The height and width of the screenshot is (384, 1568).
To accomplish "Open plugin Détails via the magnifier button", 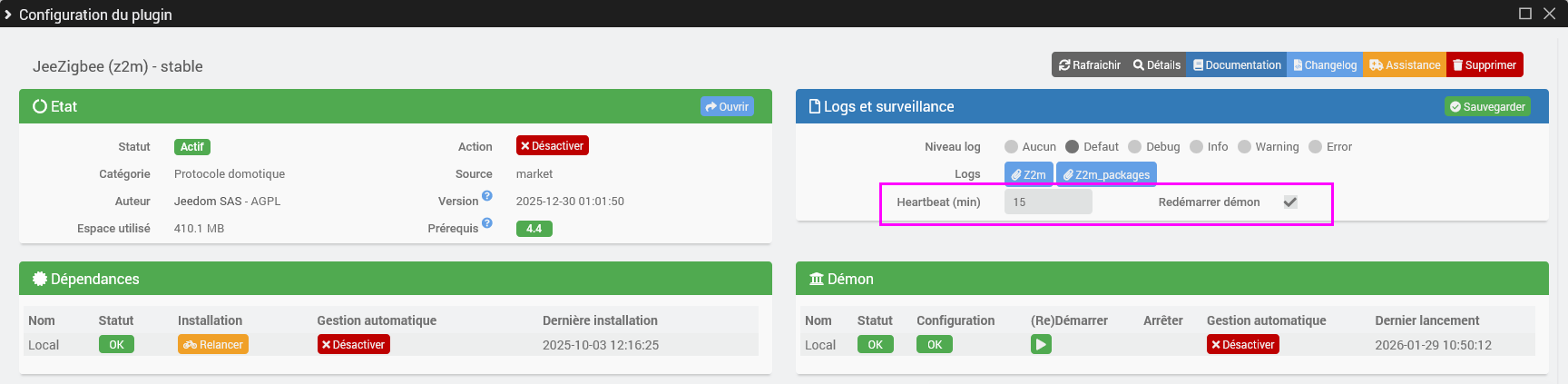I will (1156, 64).
